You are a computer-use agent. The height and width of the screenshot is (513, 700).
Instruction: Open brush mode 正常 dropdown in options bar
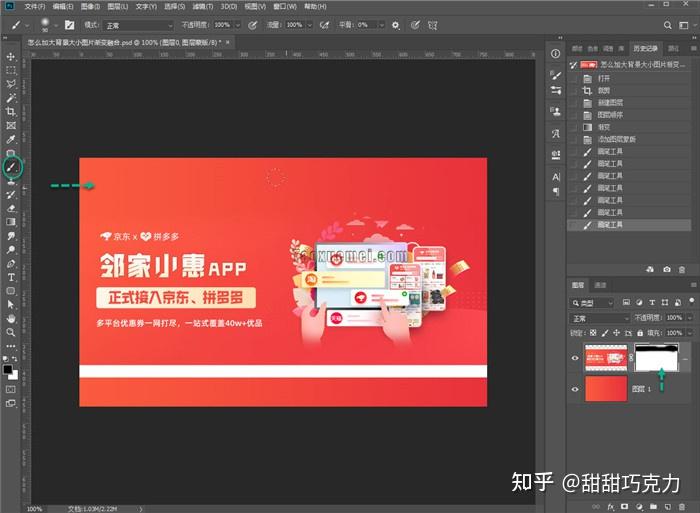point(138,25)
